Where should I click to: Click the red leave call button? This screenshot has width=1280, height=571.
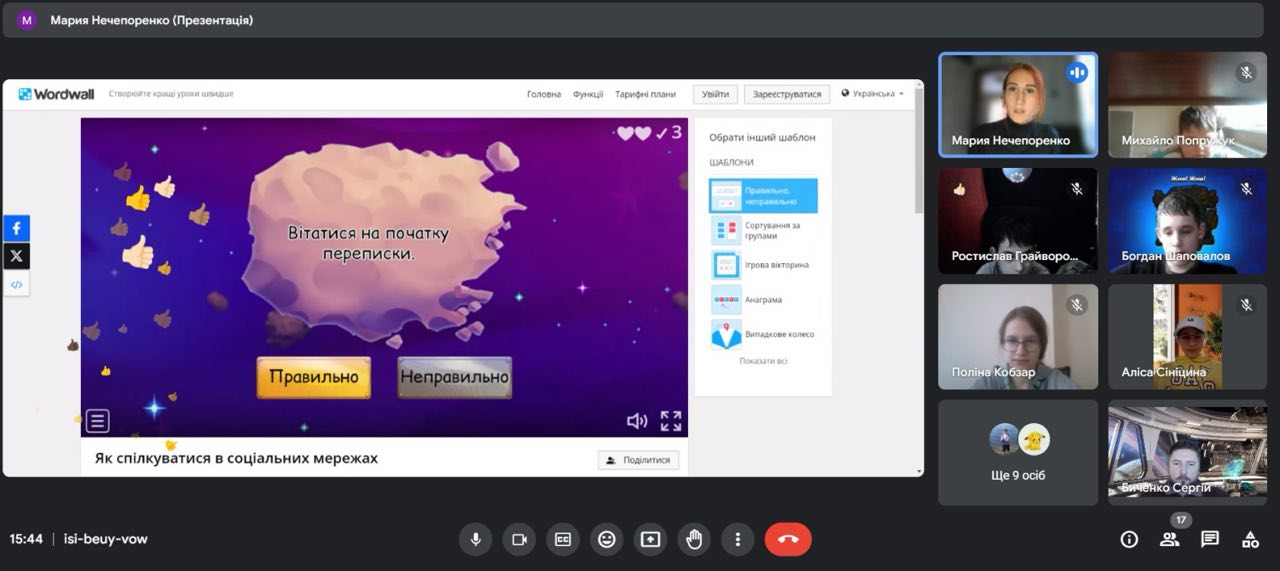(788, 540)
